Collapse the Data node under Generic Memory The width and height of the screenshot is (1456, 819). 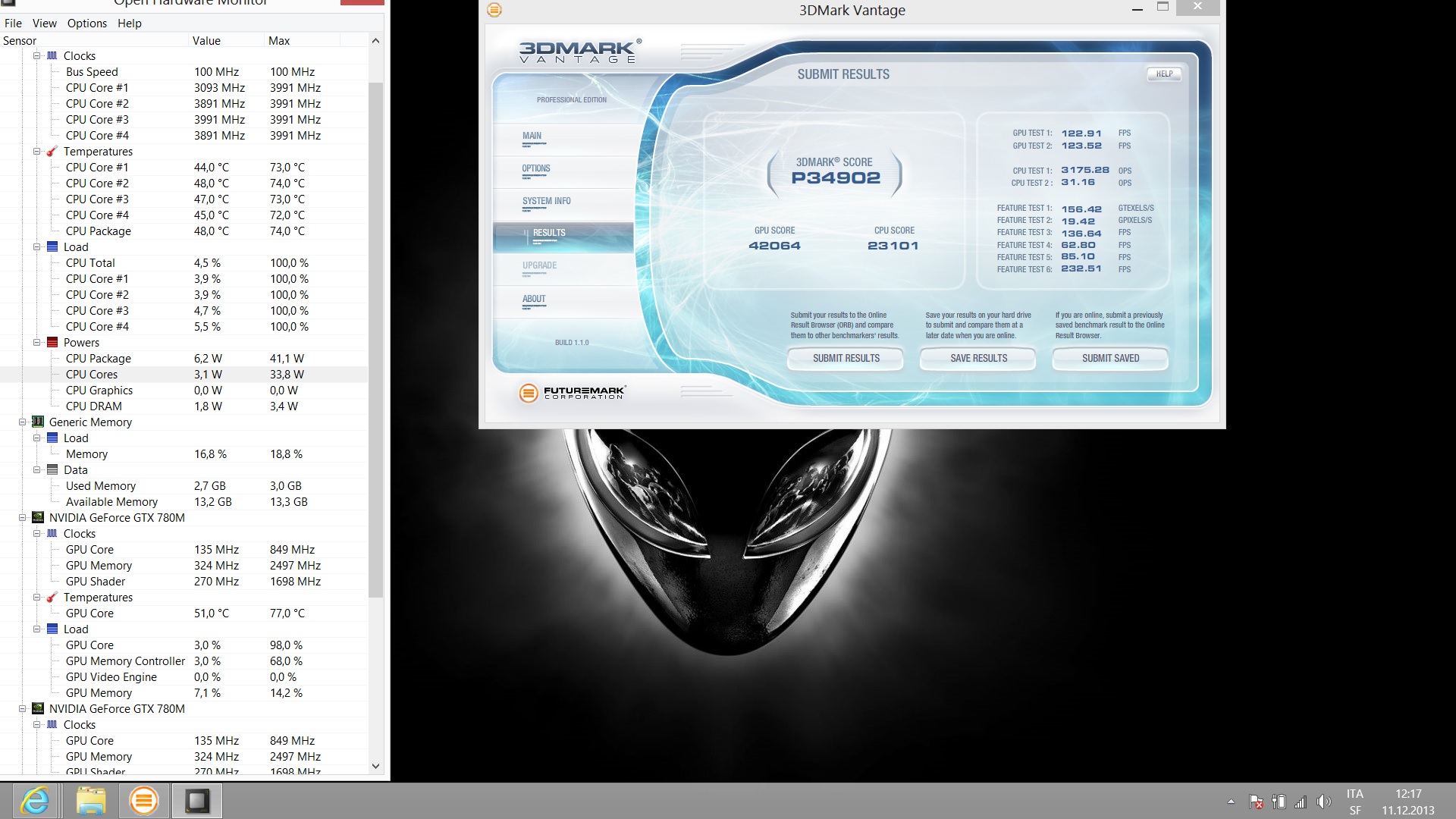(36, 470)
